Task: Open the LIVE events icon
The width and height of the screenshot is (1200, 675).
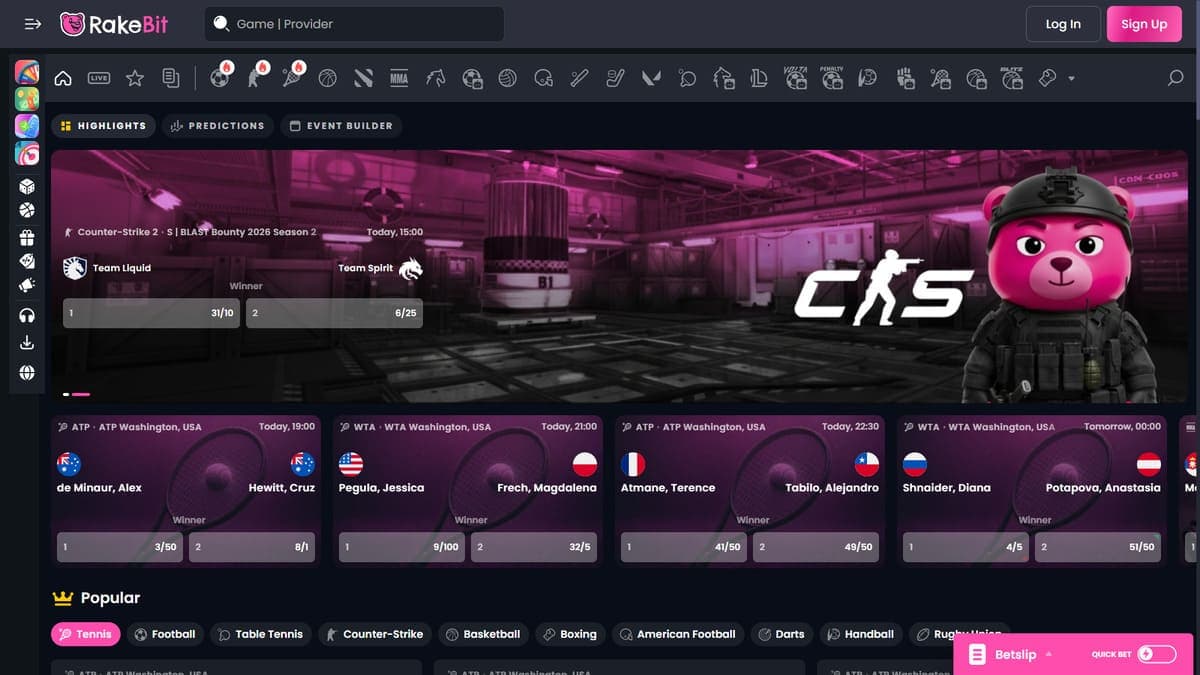Action: pyautogui.click(x=98, y=78)
